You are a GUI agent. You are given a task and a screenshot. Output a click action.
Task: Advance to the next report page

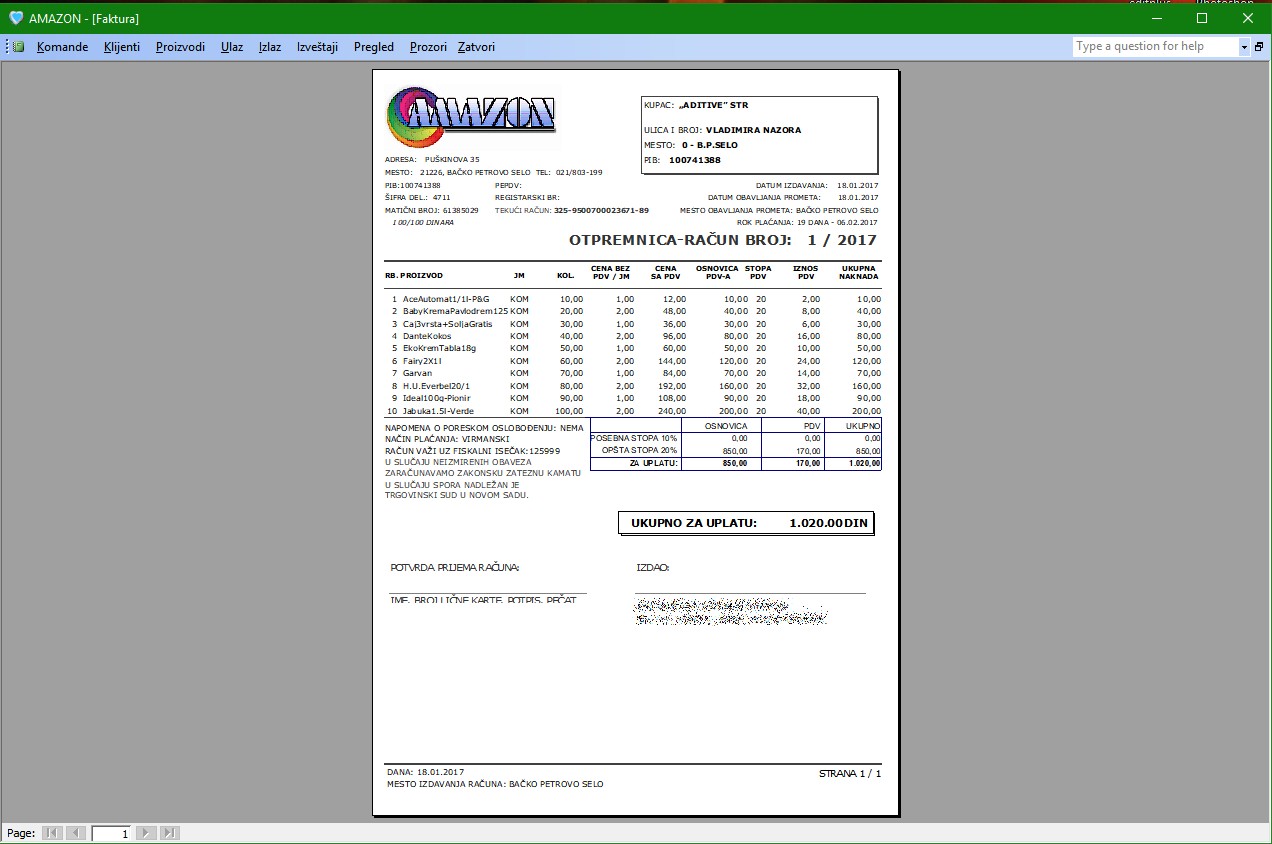146,833
